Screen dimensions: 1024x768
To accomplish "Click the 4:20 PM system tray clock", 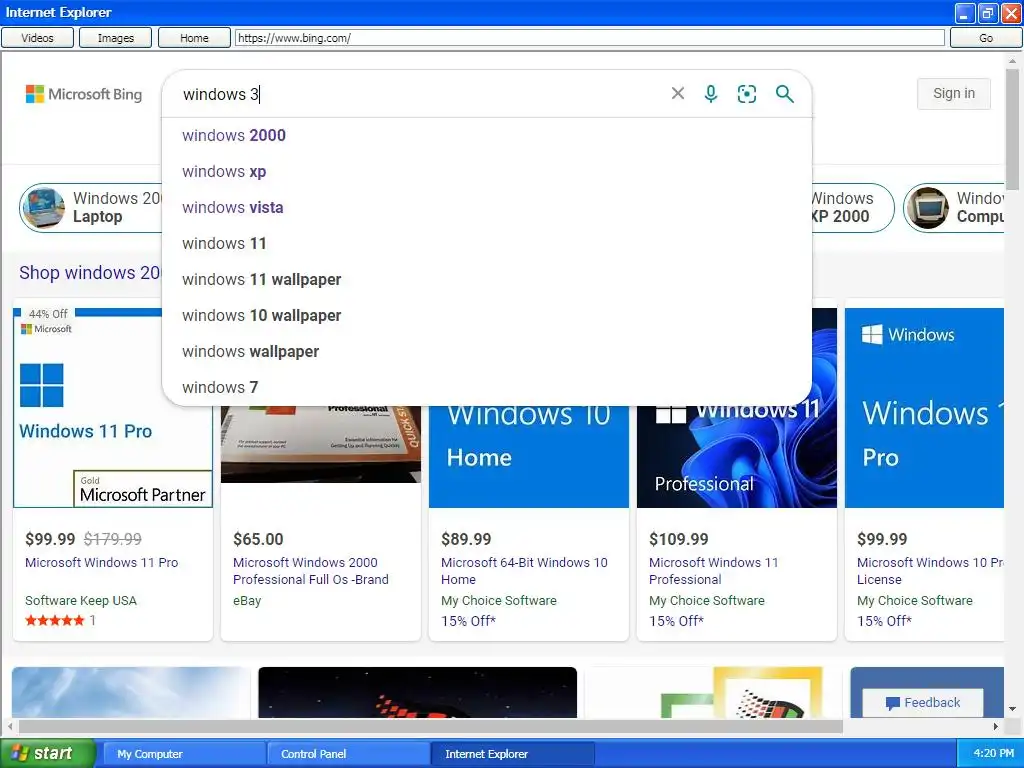I will 993,754.
